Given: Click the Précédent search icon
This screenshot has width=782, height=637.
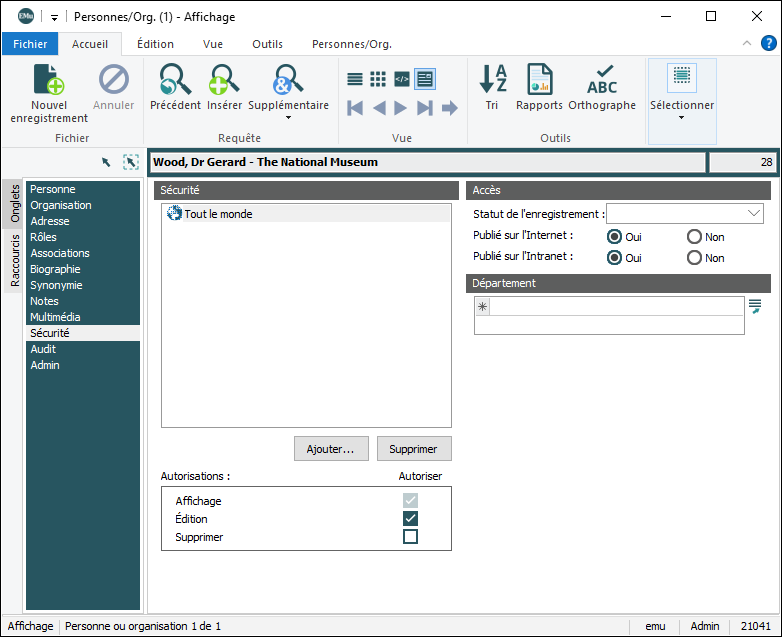Looking at the screenshot, I should pos(175,80).
